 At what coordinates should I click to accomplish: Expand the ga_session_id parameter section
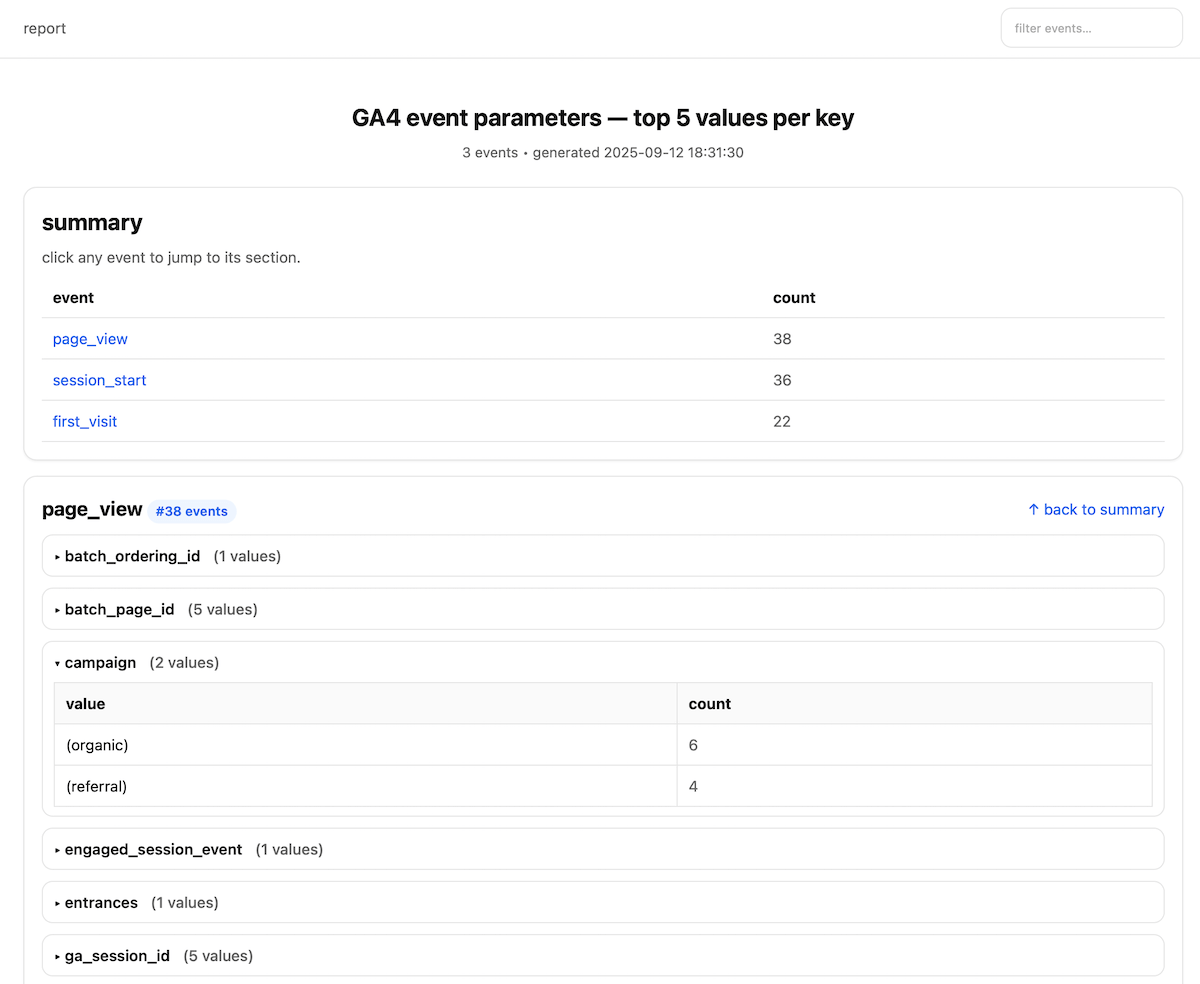coord(118,955)
